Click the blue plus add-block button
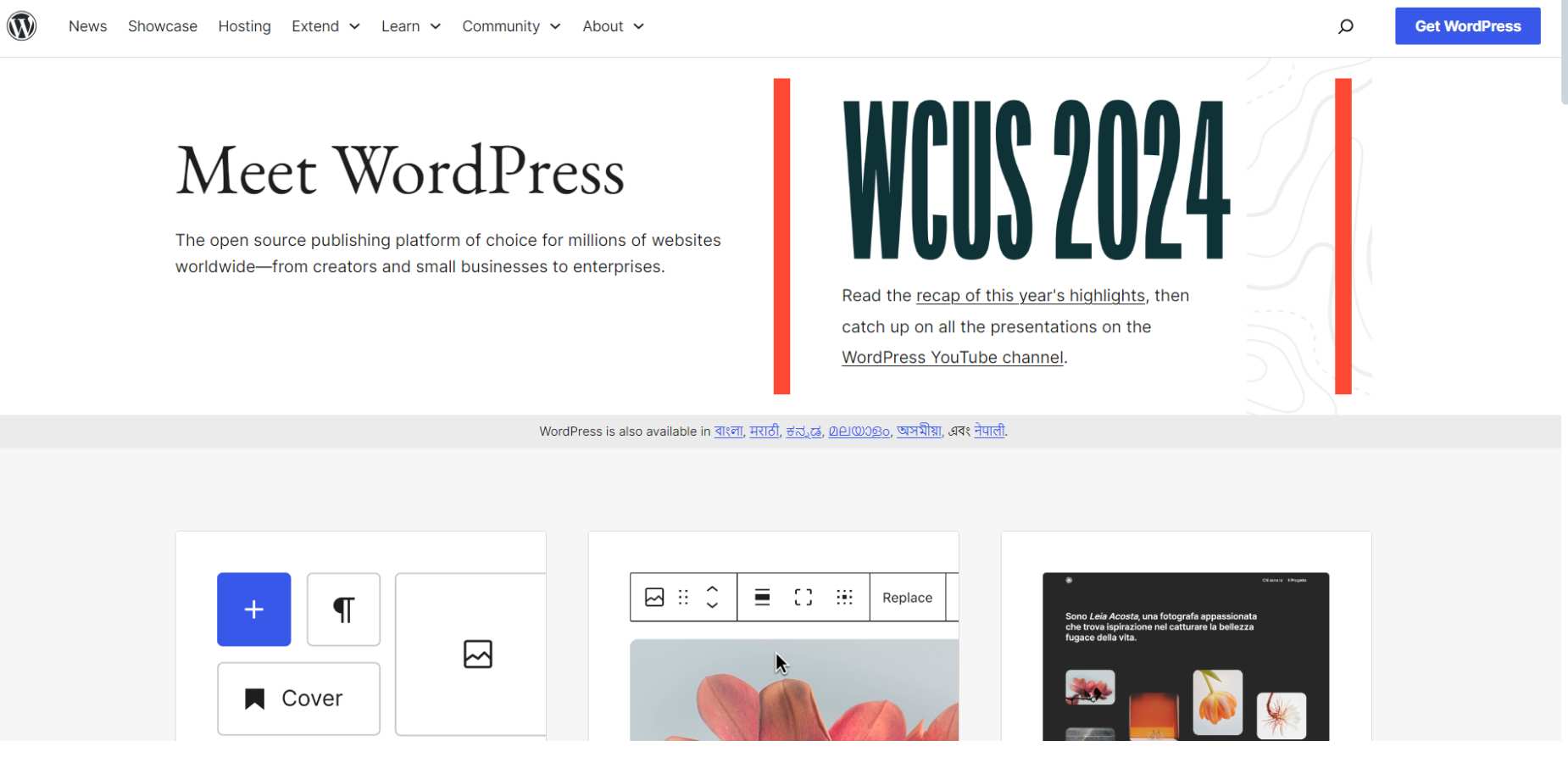This screenshot has height=763, width=1568. 254,610
